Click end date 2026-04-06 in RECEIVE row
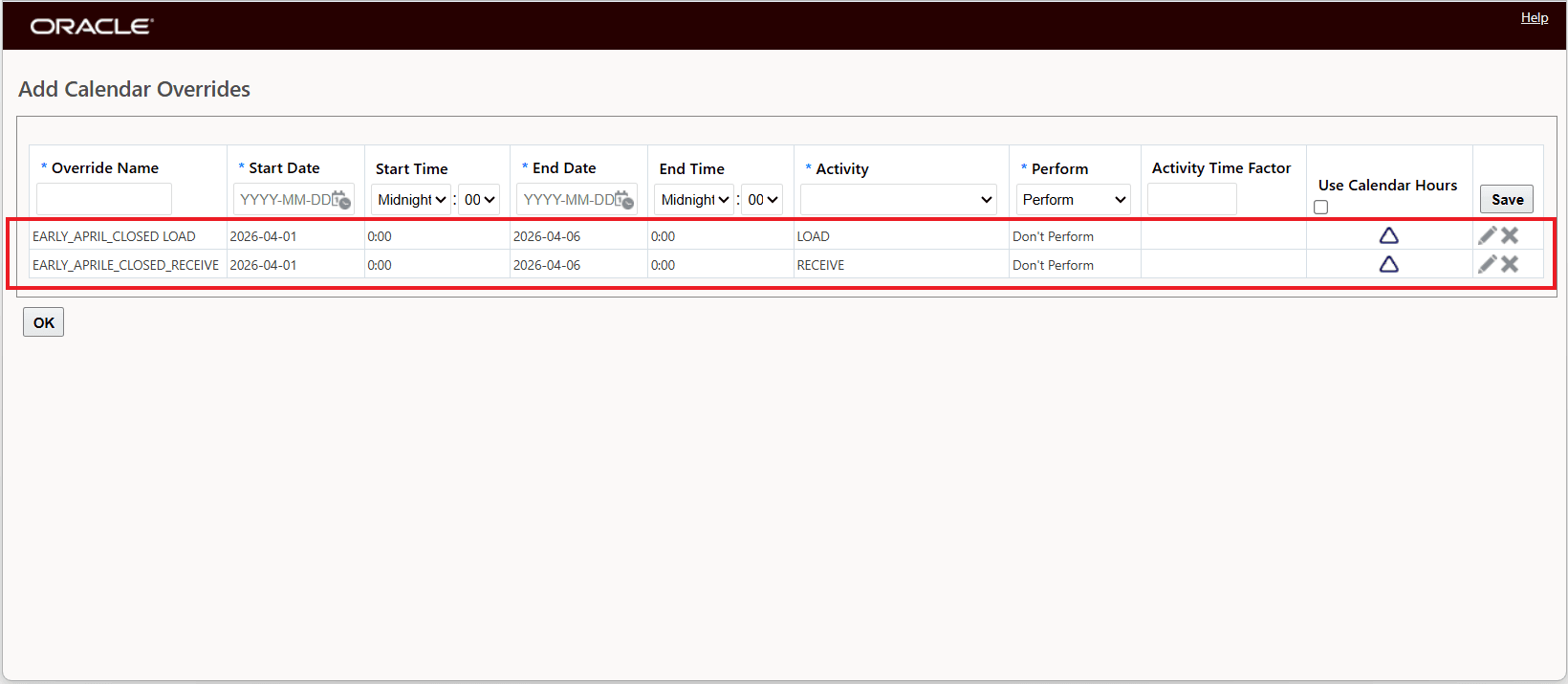Screen dimensions: 1568x684 547,265
